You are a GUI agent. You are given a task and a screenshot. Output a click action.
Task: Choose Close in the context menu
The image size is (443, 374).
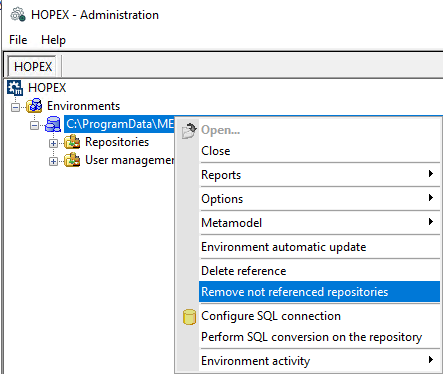coord(319,151)
